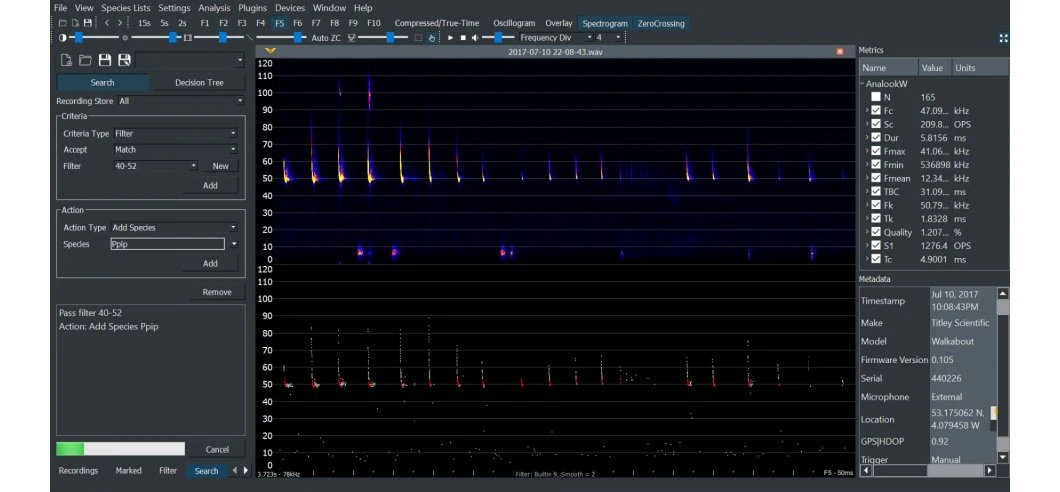The width and height of the screenshot is (1060, 492).
Task: Toggle the Quality metric checkbox
Action: click(876, 232)
